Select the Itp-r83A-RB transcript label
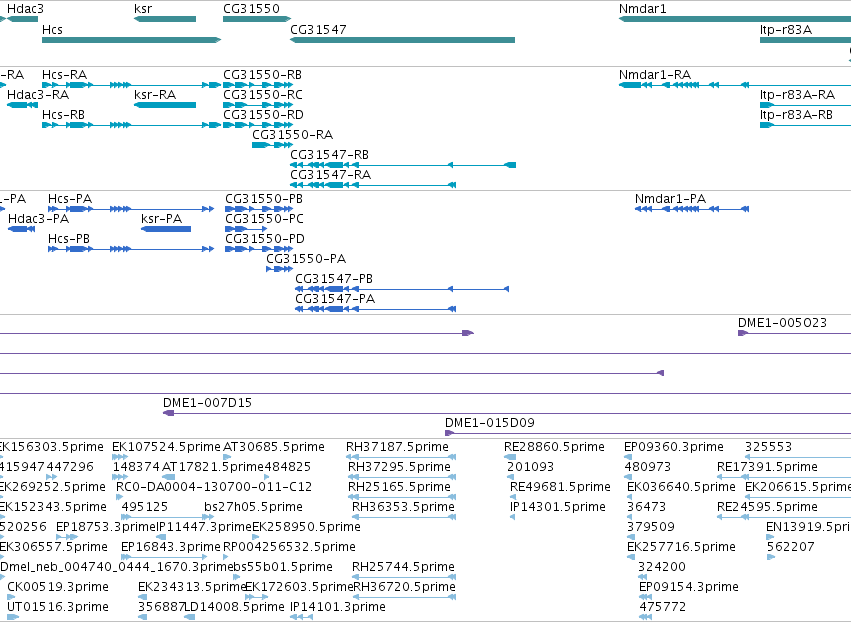 796,115
